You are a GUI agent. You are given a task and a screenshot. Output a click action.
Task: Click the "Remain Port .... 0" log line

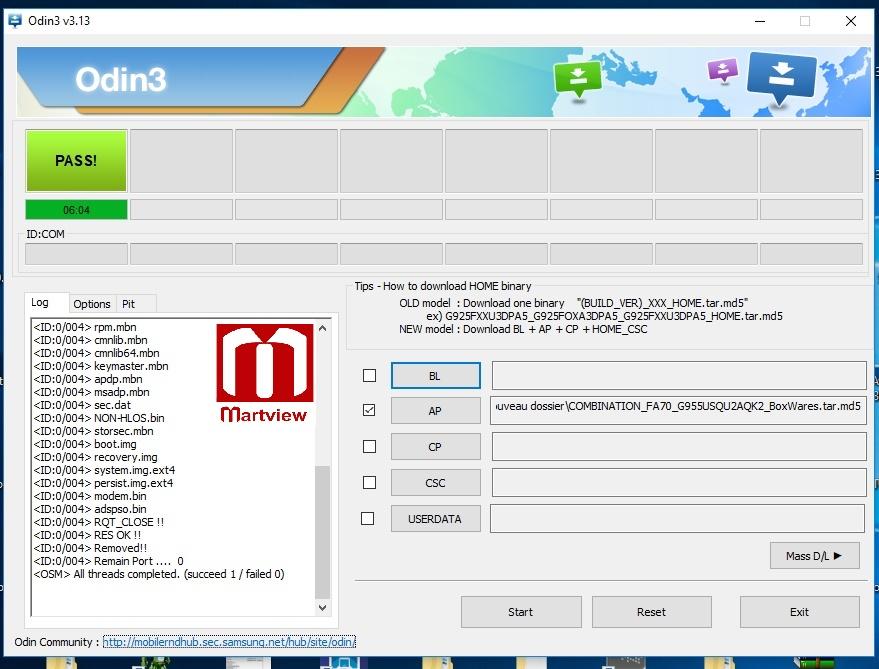[108, 561]
